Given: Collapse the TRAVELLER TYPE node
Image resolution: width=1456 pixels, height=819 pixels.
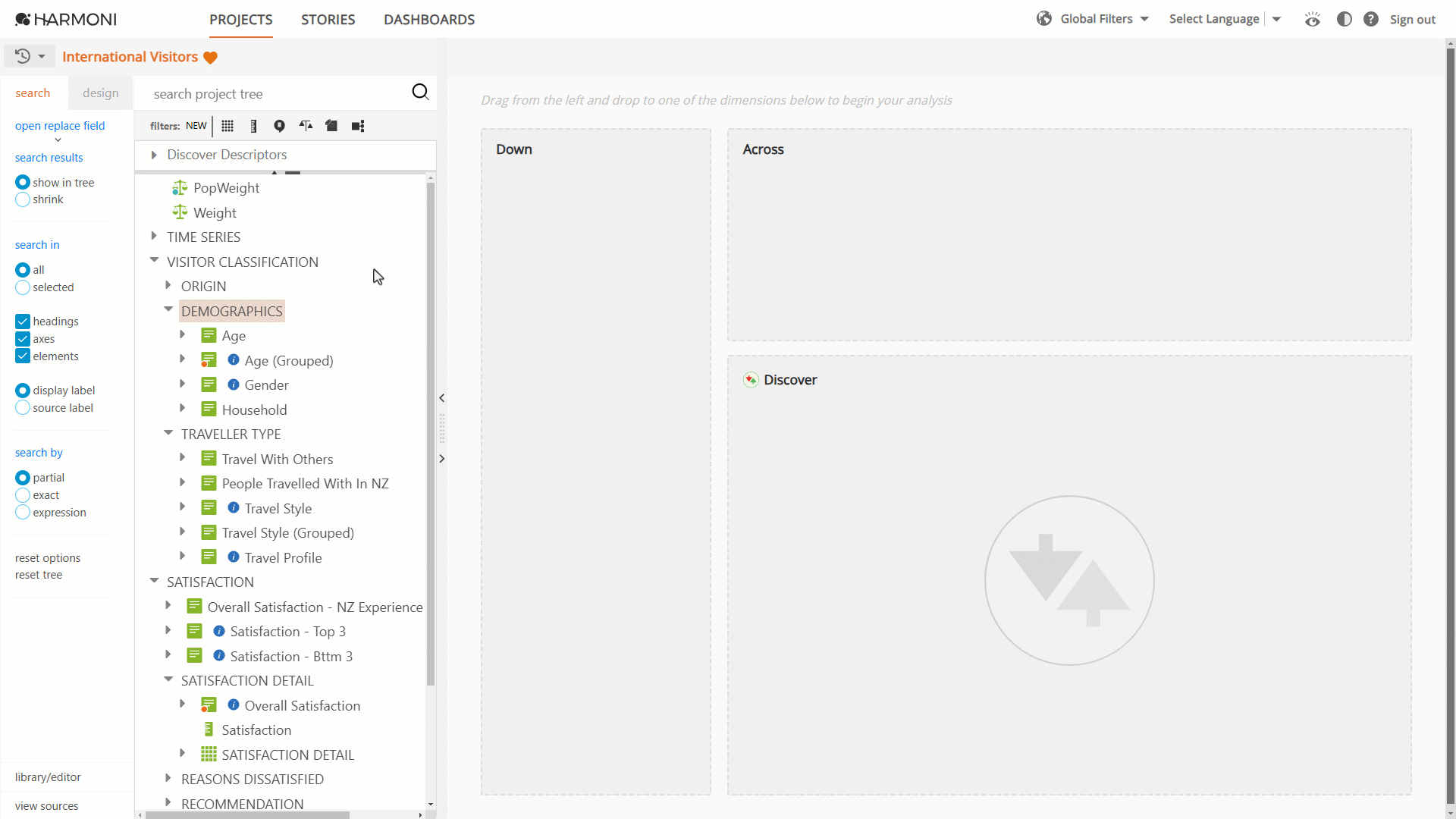Looking at the screenshot, I should tap(168, 434).
